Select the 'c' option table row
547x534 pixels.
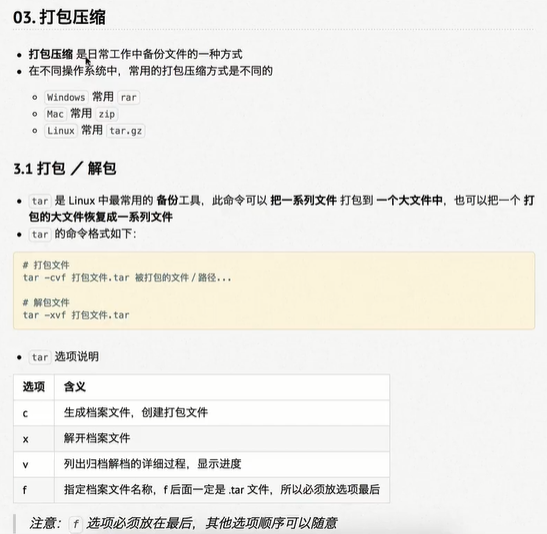[x=201, y=413]
